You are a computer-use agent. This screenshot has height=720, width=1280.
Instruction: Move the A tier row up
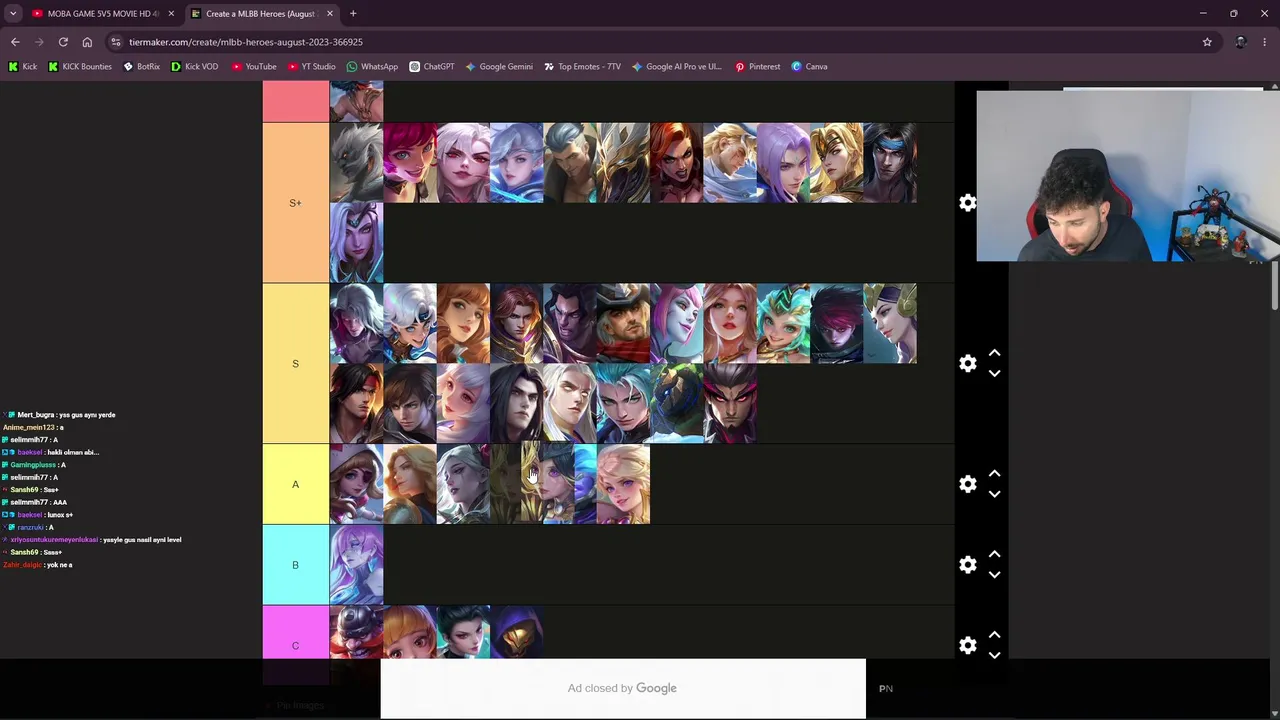click(x=994, y=474)
